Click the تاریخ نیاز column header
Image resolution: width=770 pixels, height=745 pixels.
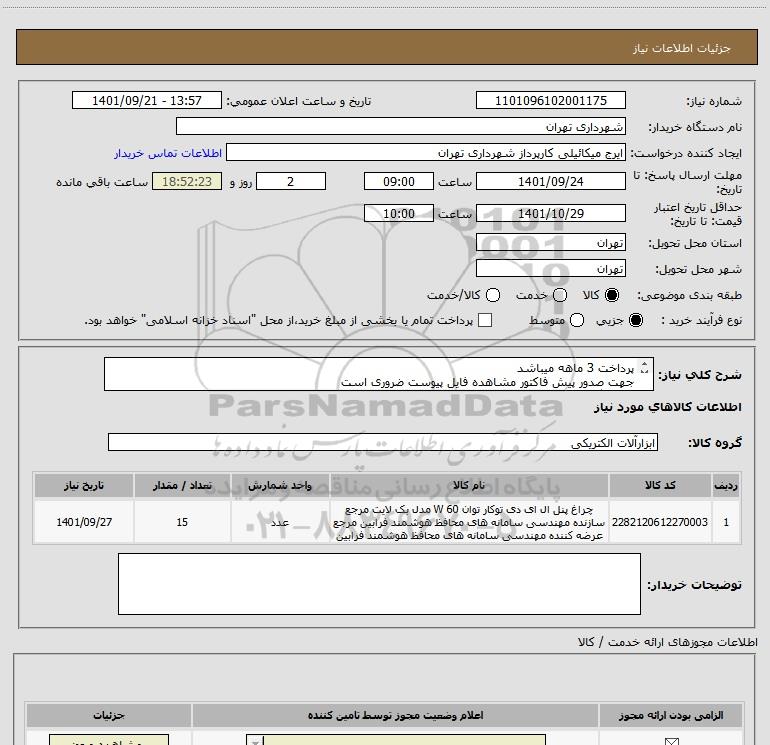[x=84, y=485]
